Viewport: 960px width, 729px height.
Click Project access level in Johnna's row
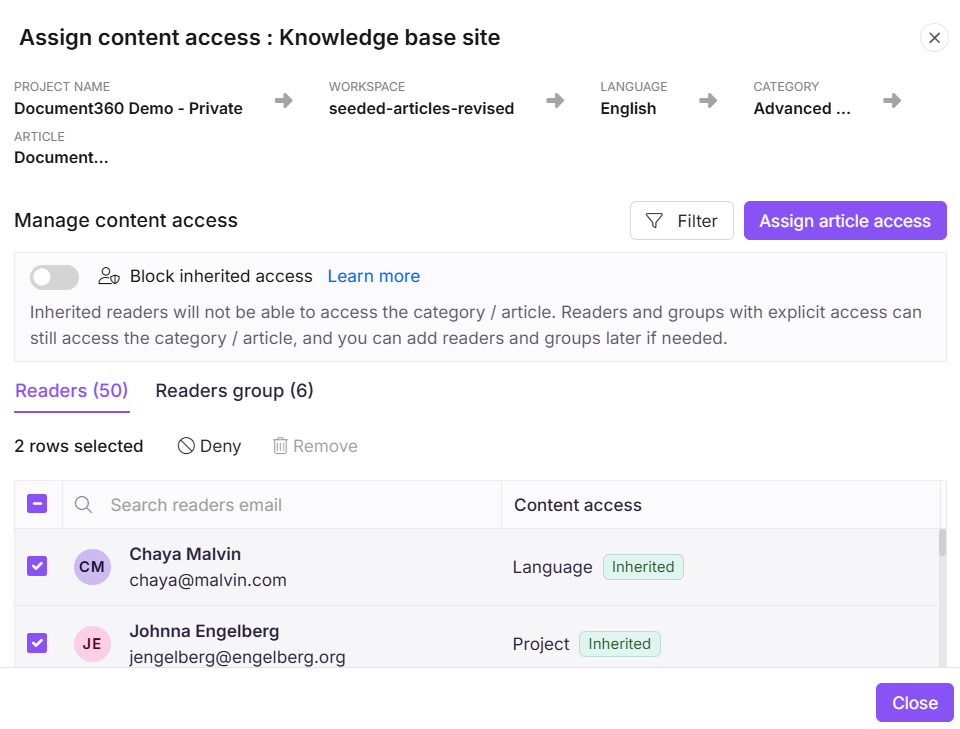click(541, 644)
